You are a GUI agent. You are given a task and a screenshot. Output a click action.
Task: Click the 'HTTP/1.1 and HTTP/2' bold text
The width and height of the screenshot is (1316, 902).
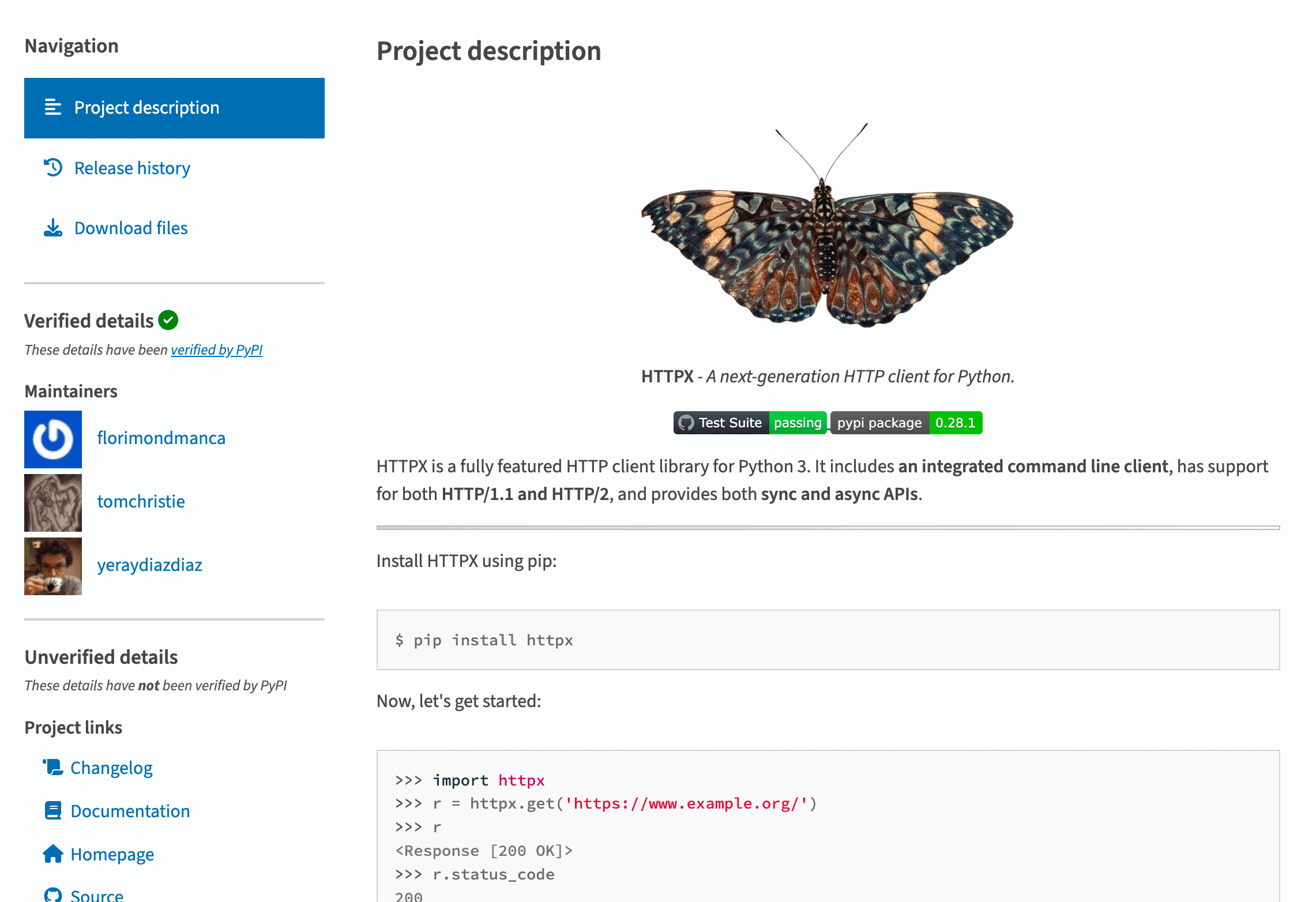tap(525, 494)
